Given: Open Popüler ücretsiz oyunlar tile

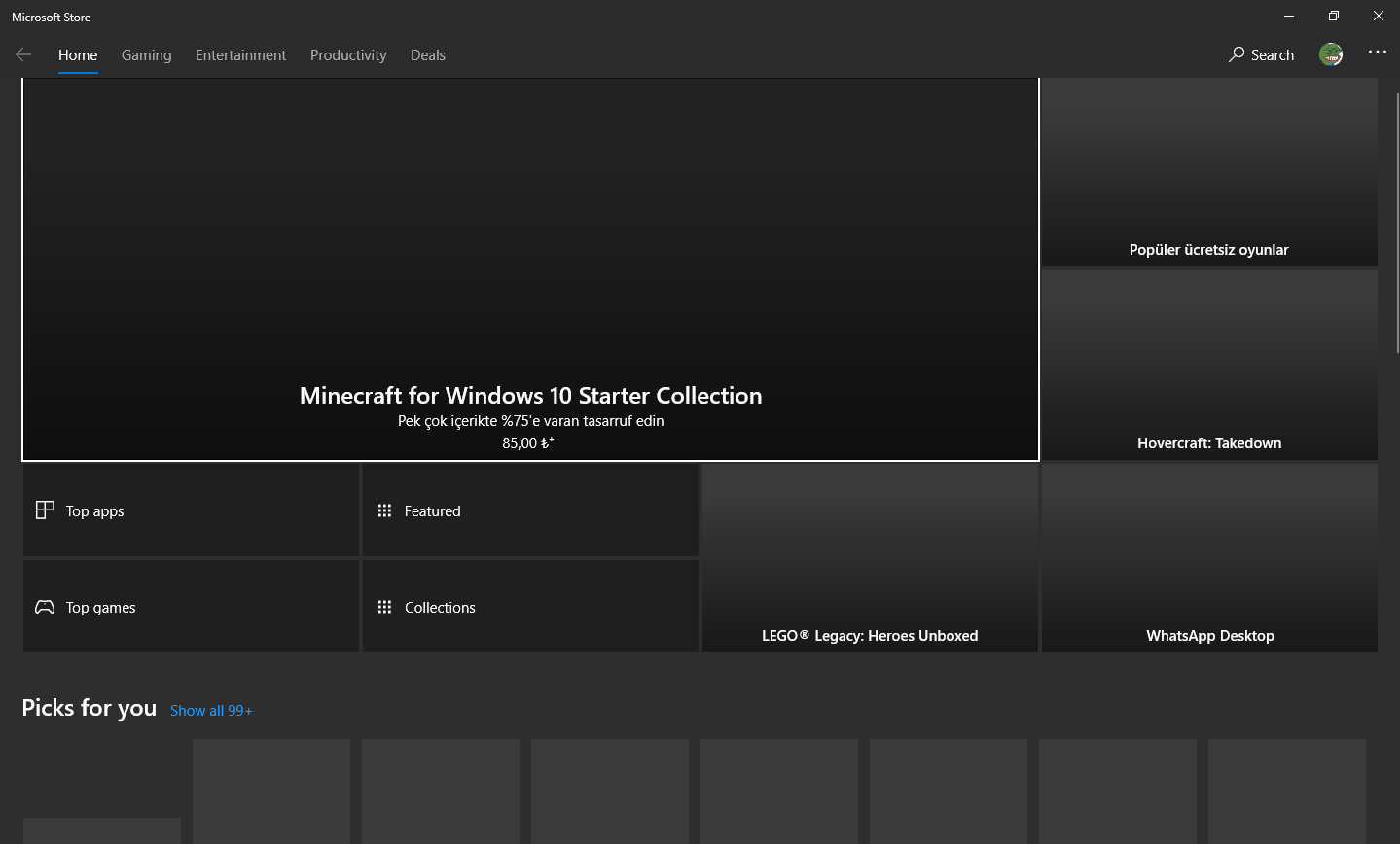Looking at the screenshot, I should pos(1209,172).
